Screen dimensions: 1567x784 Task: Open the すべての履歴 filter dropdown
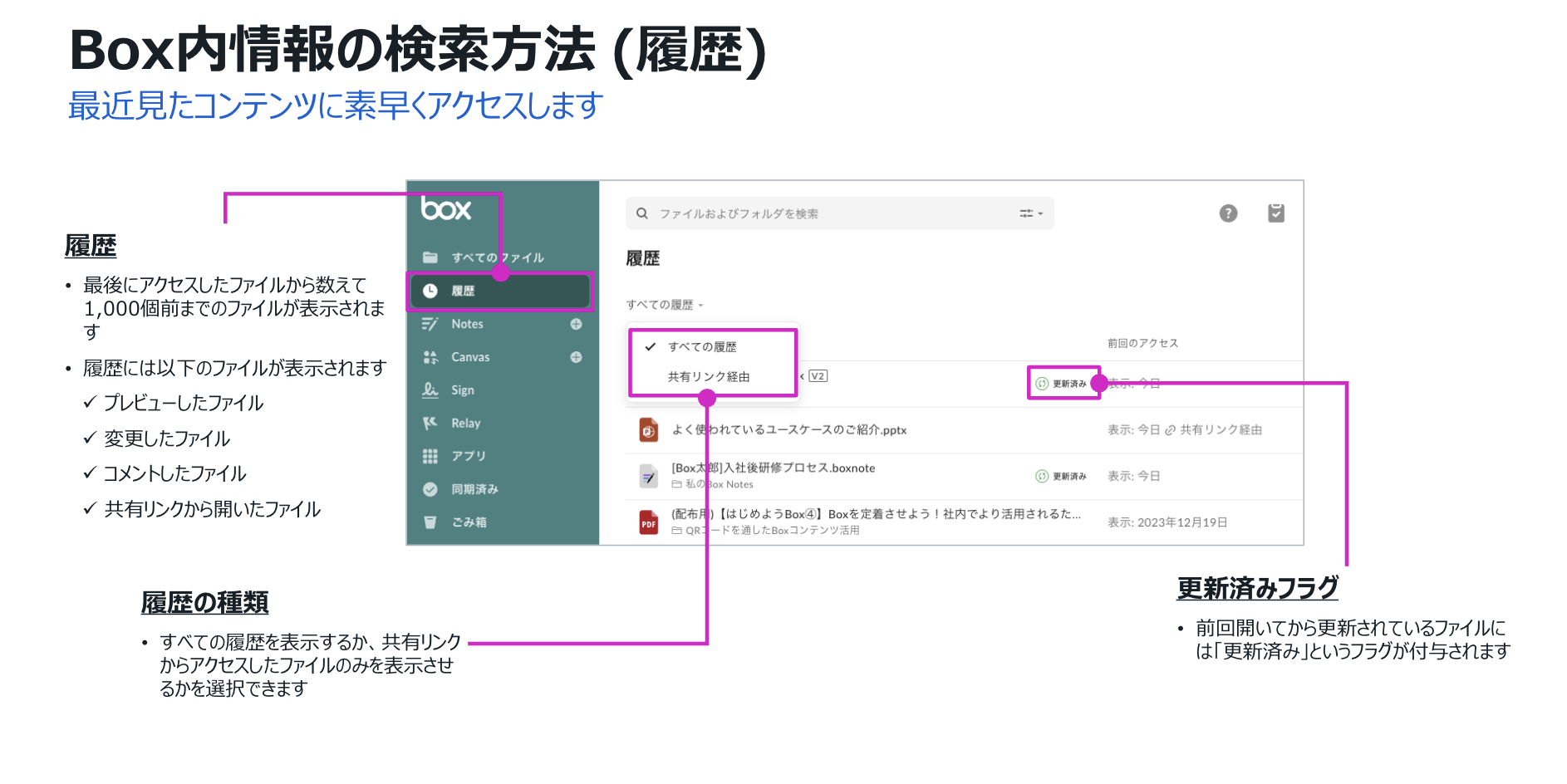664,305
